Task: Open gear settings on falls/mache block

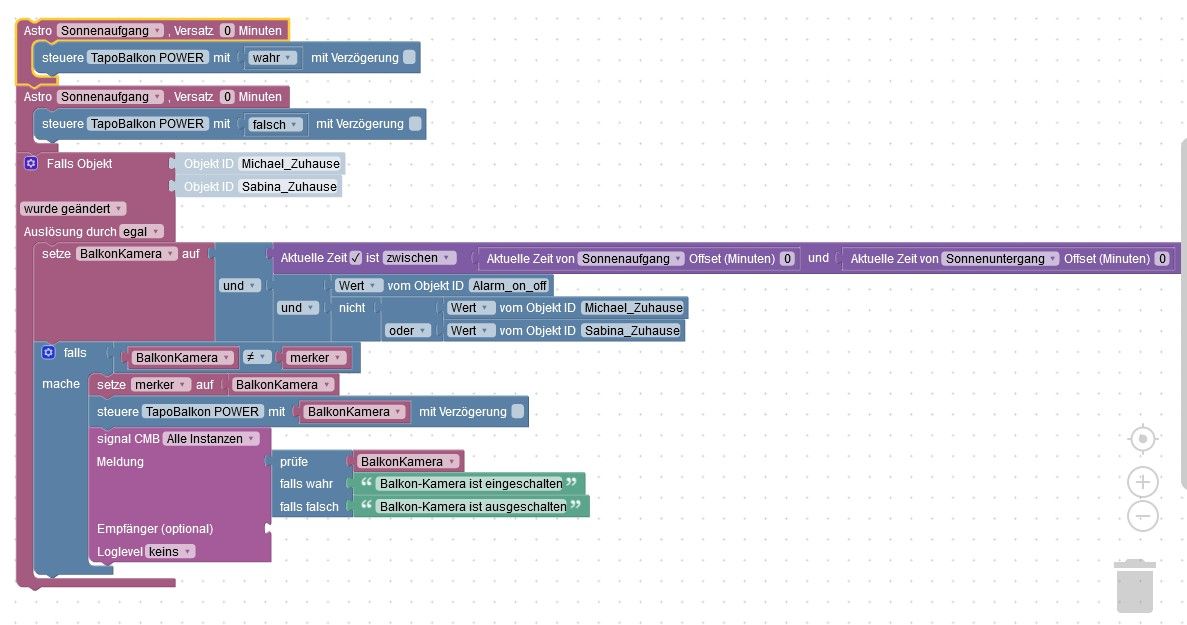Action: (48, 353)
